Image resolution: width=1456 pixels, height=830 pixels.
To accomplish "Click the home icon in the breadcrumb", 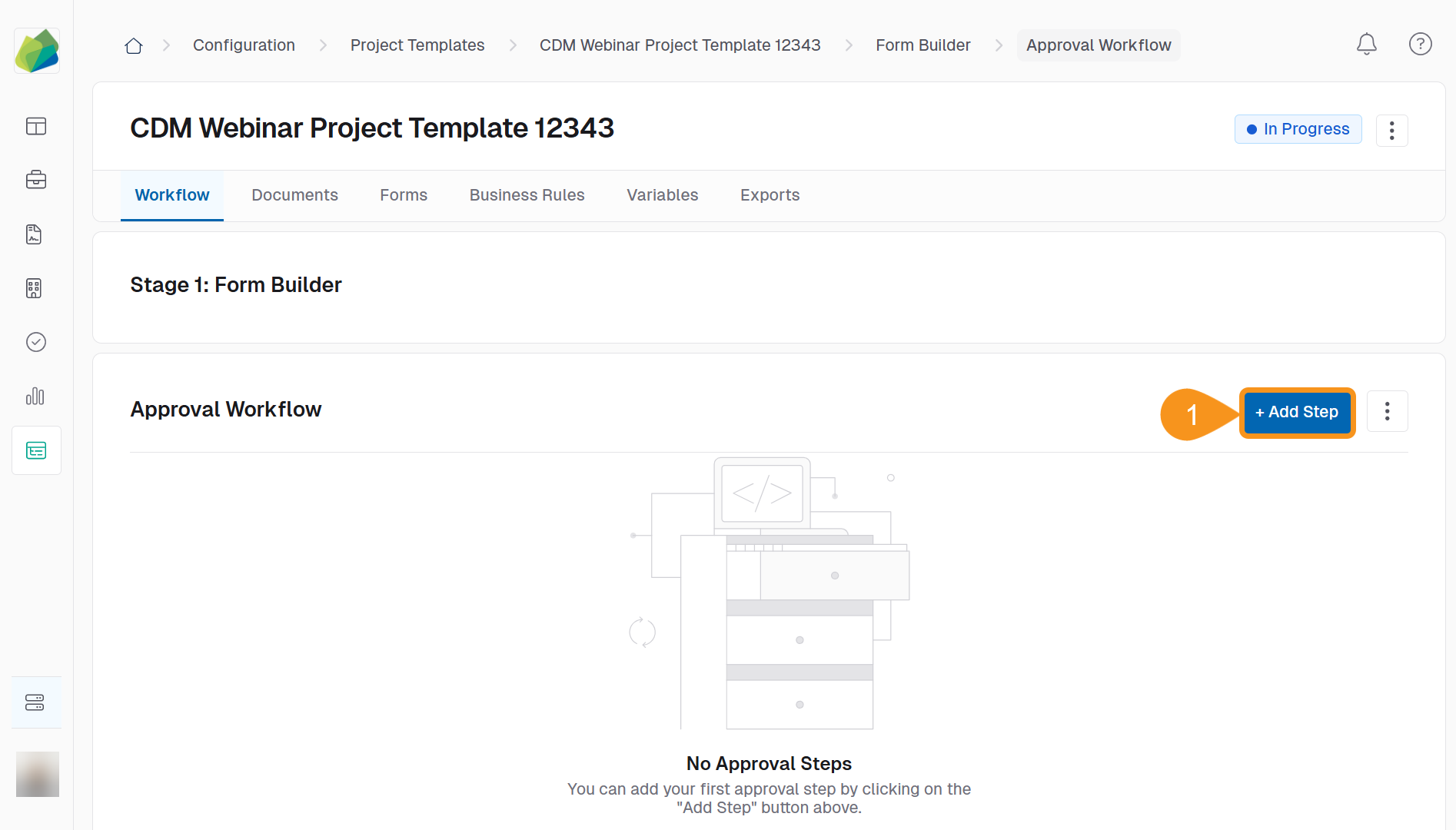I will (133, 45).
